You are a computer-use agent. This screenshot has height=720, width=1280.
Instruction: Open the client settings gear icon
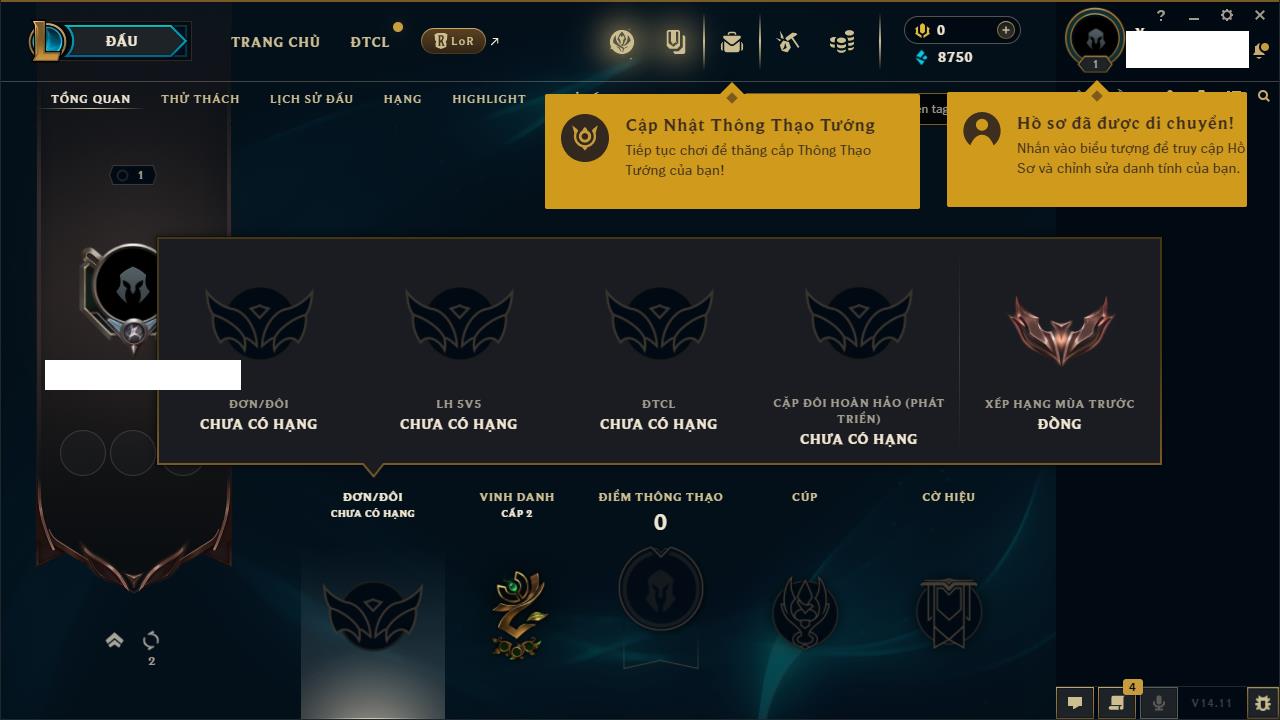coord(1227,15)
